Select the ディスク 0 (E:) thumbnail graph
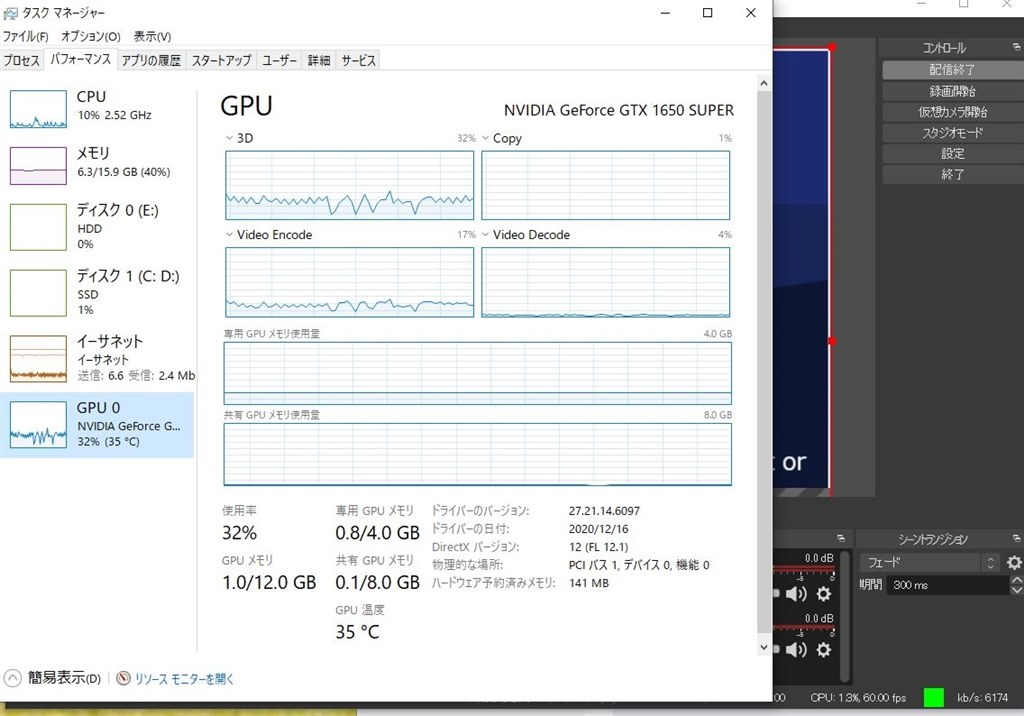 [39, 227]
